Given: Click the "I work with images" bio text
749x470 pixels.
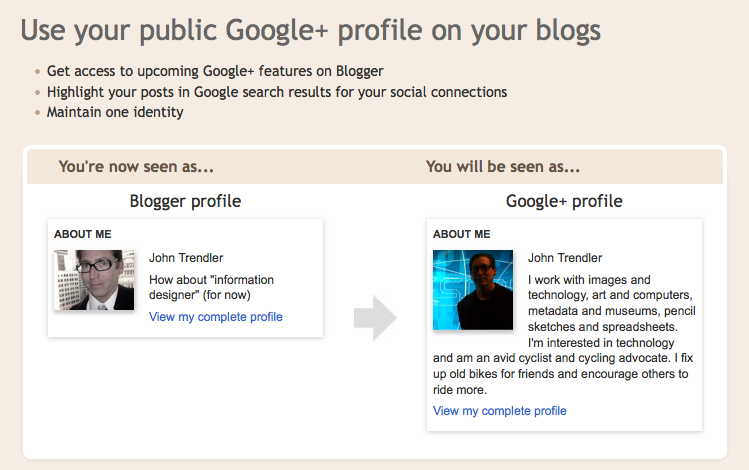Looking at the screenshot, I should click(x=589, y=280).
